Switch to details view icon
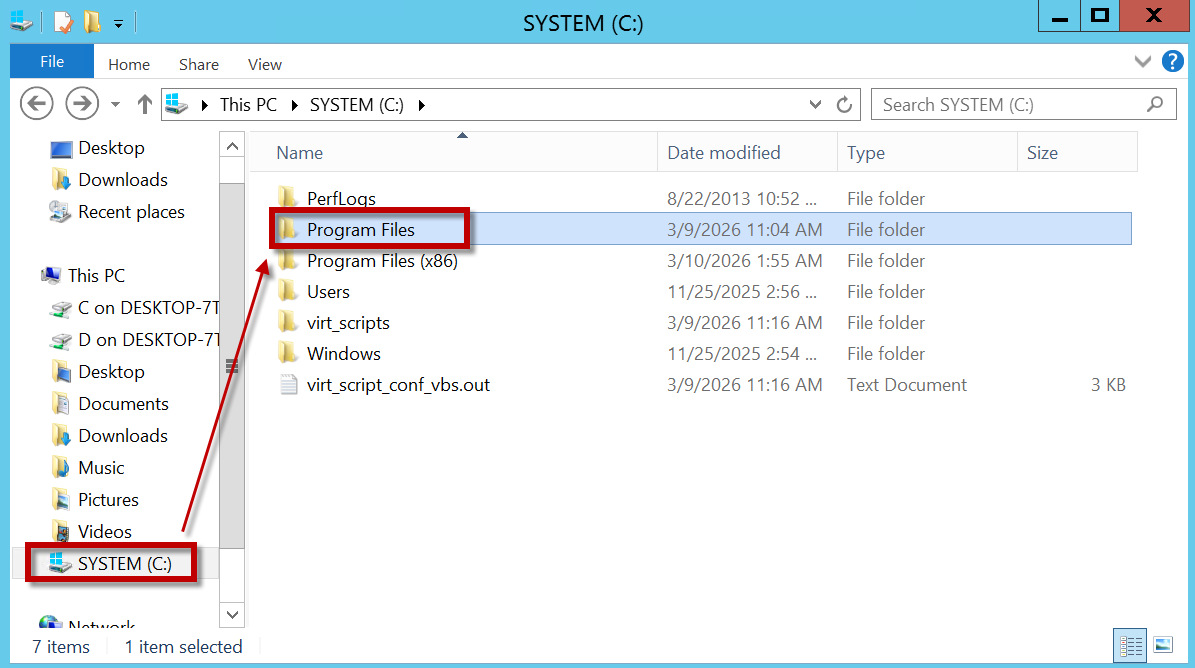Viewport: 1195px width, 668px height. (1130, 644)
